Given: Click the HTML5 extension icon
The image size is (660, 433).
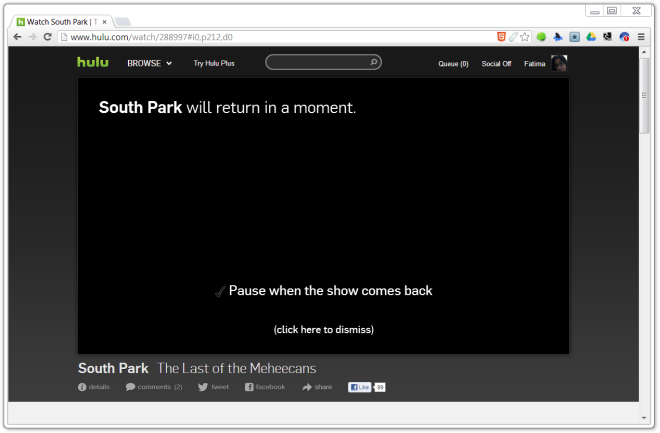Looking at the screenshot, I should [x=501, y=37].
